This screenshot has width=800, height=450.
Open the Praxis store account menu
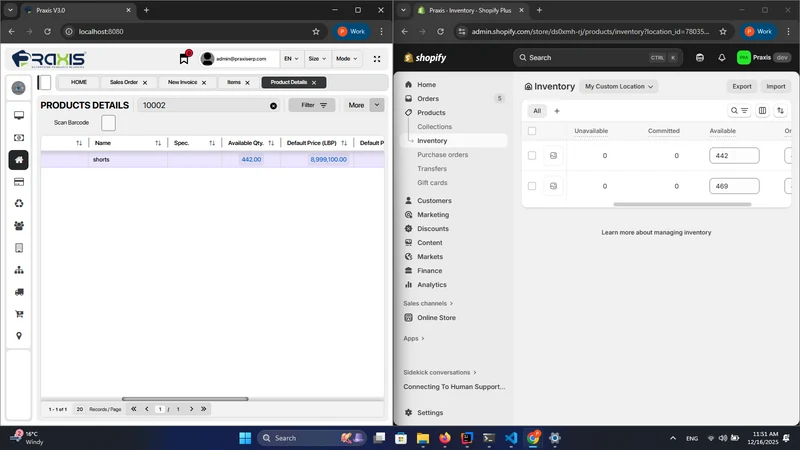pos(763,58)
